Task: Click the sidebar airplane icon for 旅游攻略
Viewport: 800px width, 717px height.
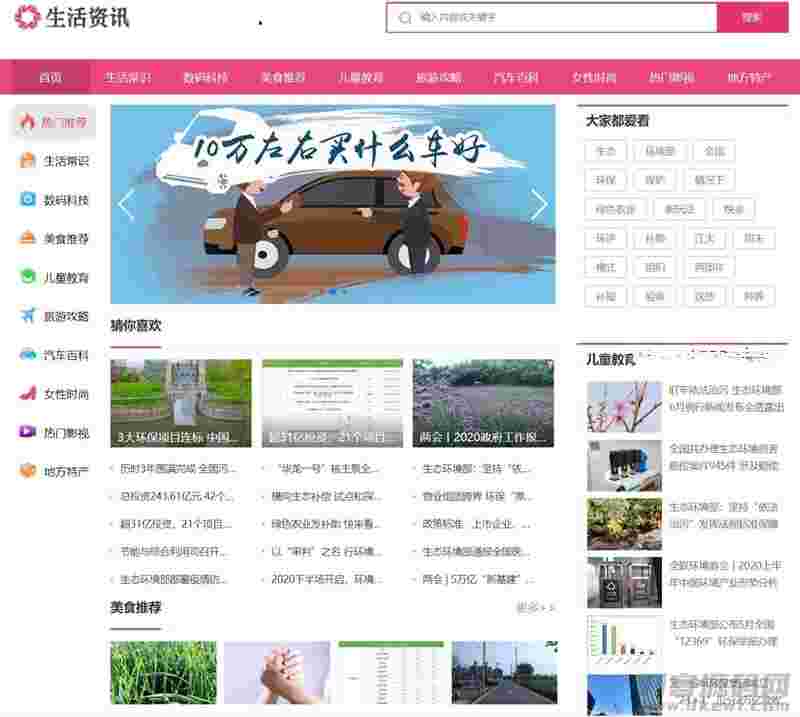Action: click(27, 316)
